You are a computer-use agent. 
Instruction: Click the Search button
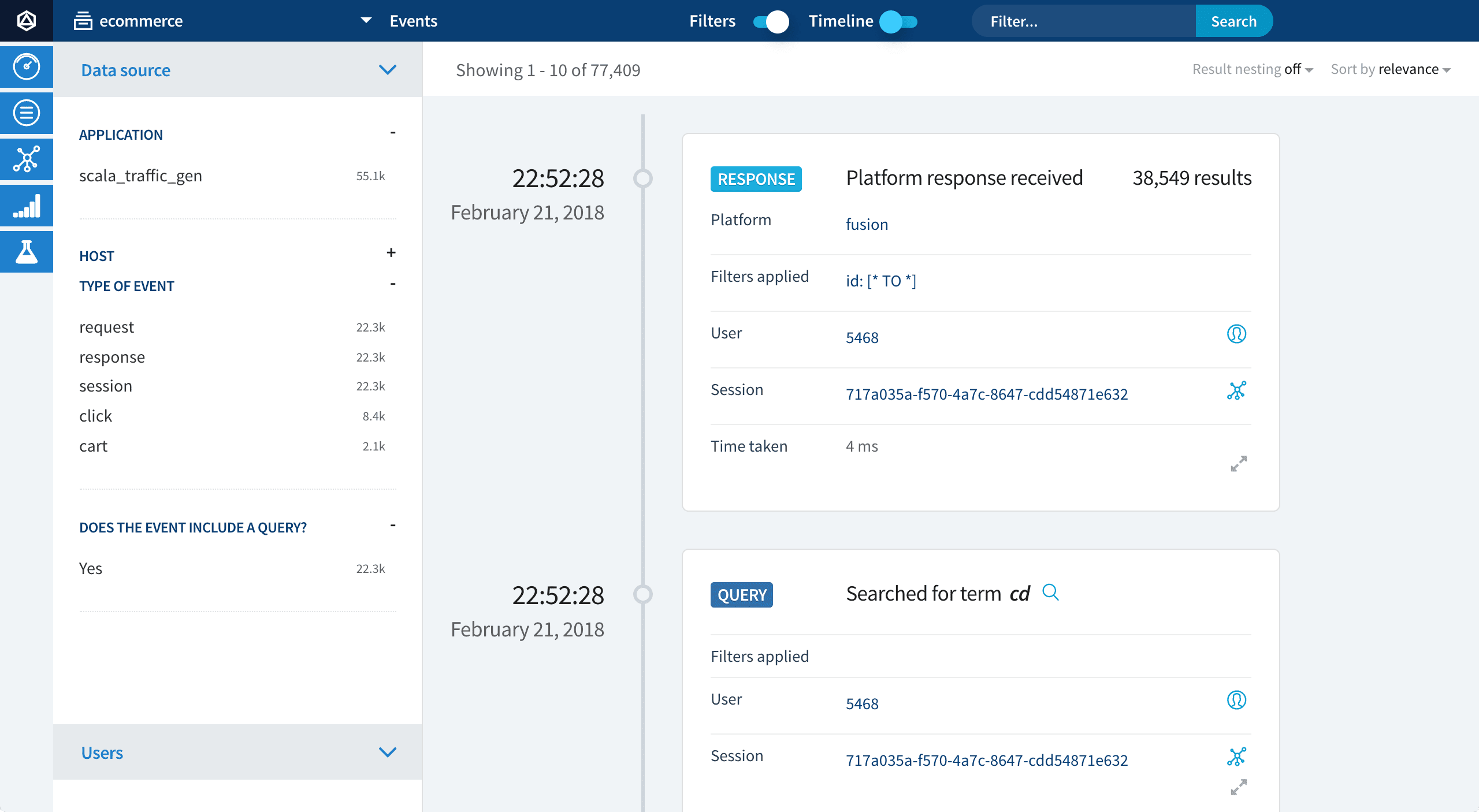pos(1234,21)
